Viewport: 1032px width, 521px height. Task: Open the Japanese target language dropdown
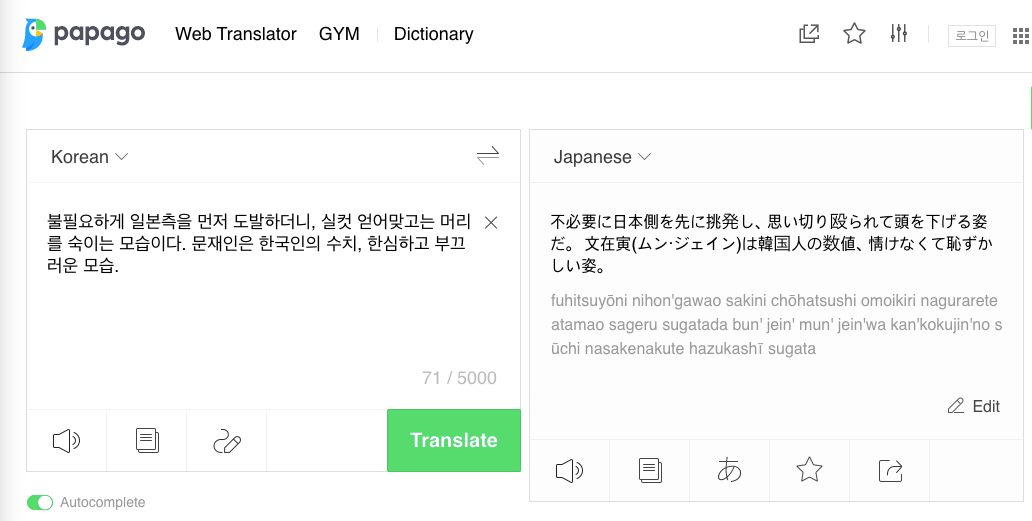[602, 157]
